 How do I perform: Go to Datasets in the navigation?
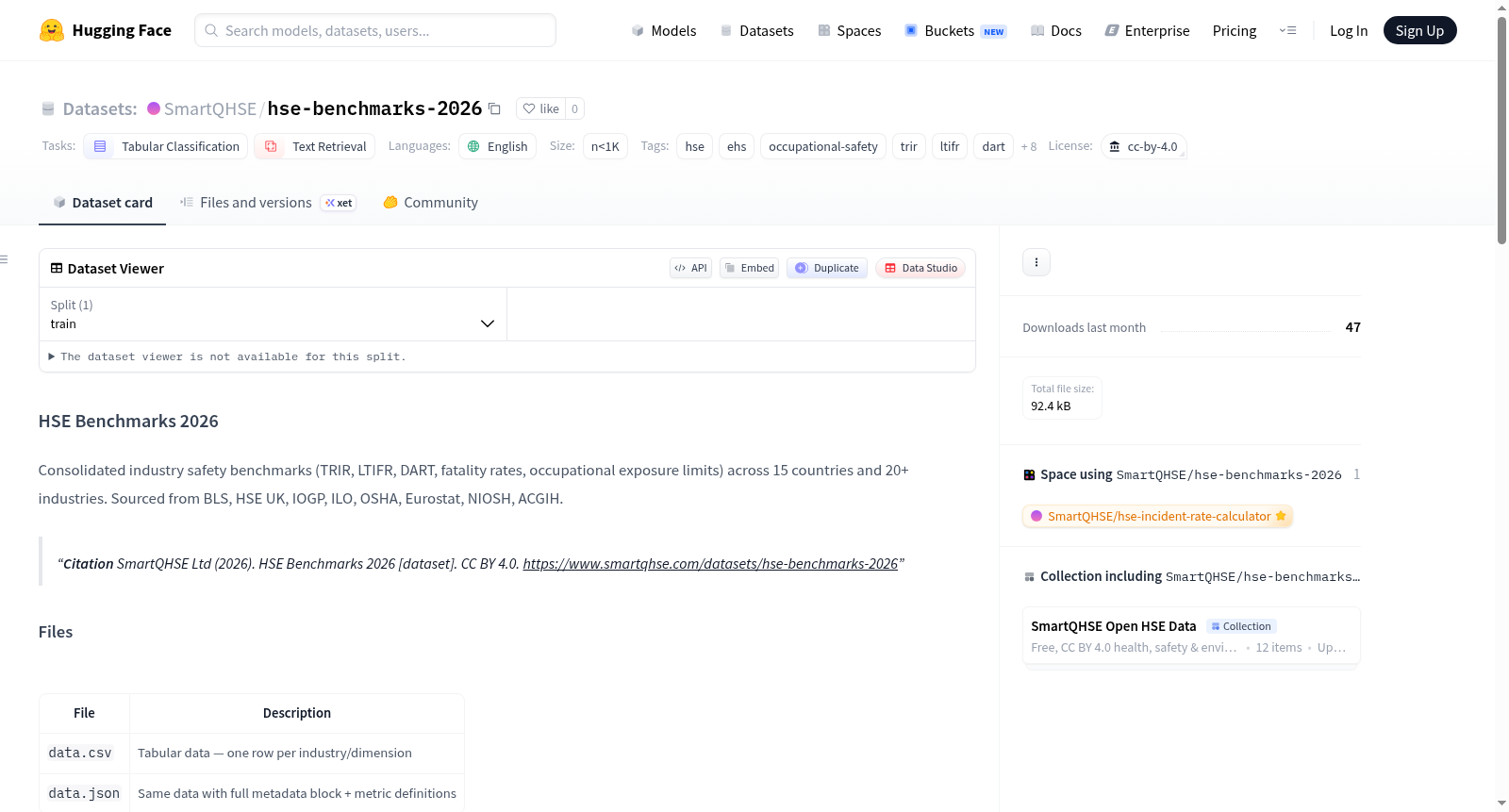(756, 30)
